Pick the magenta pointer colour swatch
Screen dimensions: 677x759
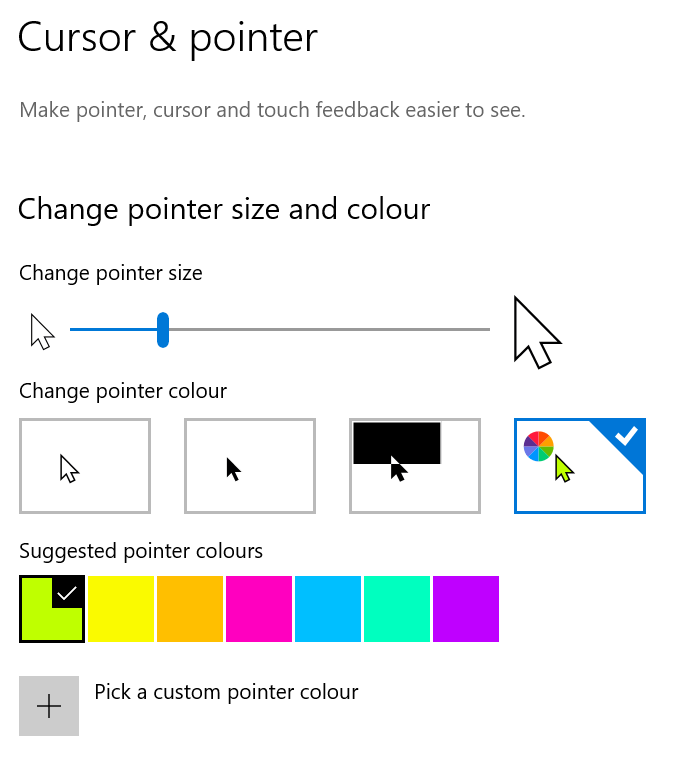click(x=259, y=609)
